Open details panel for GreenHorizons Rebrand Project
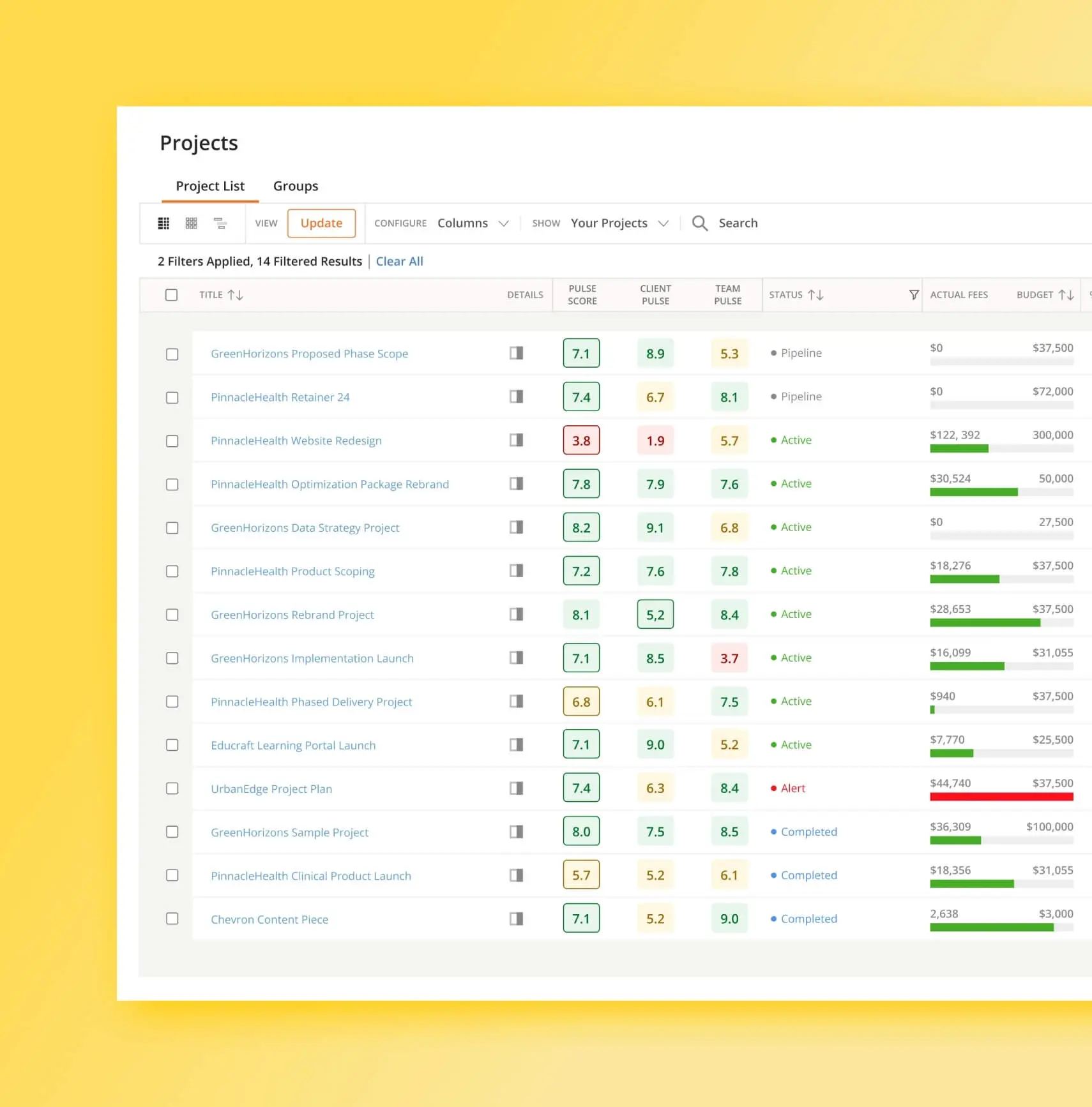 pos(516,614)
